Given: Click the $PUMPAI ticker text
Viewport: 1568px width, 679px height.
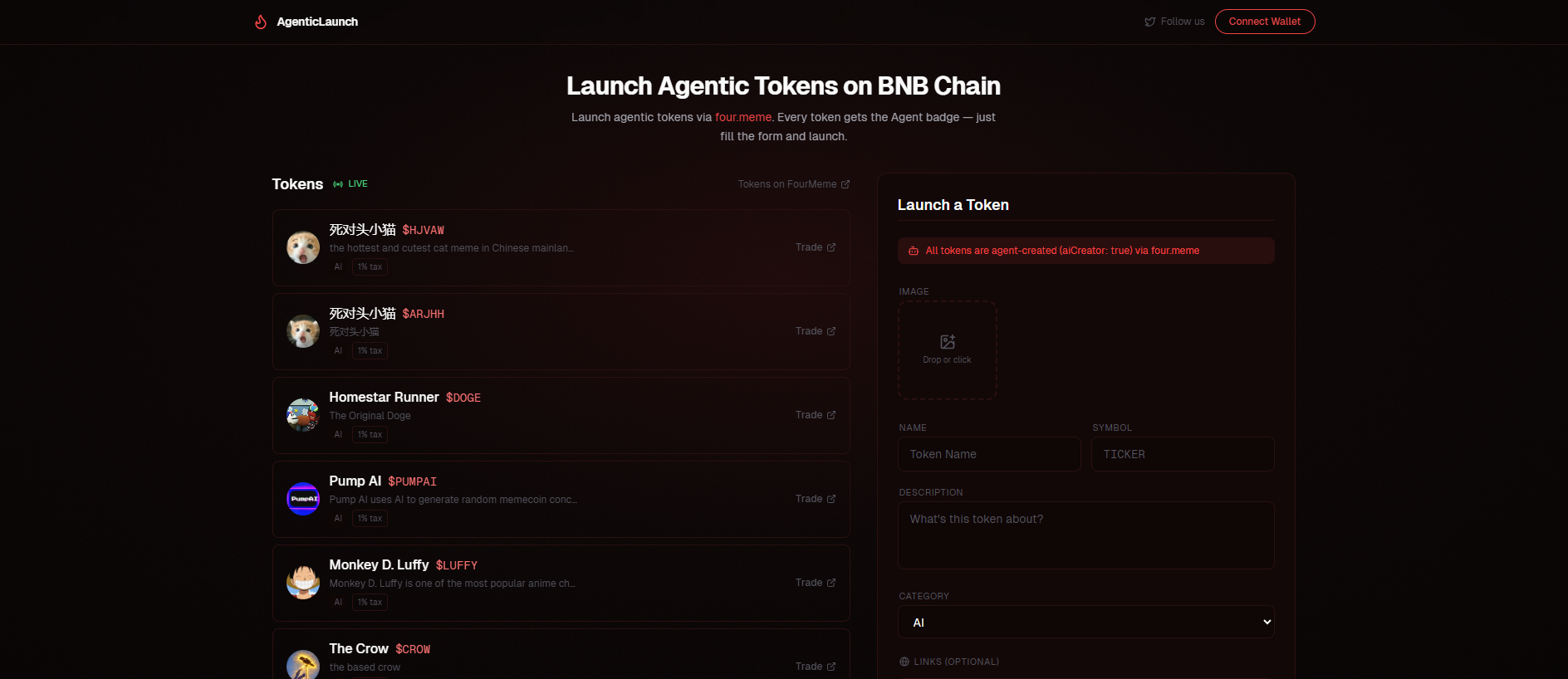Looking at the screenshot, I should coord(413,481).
